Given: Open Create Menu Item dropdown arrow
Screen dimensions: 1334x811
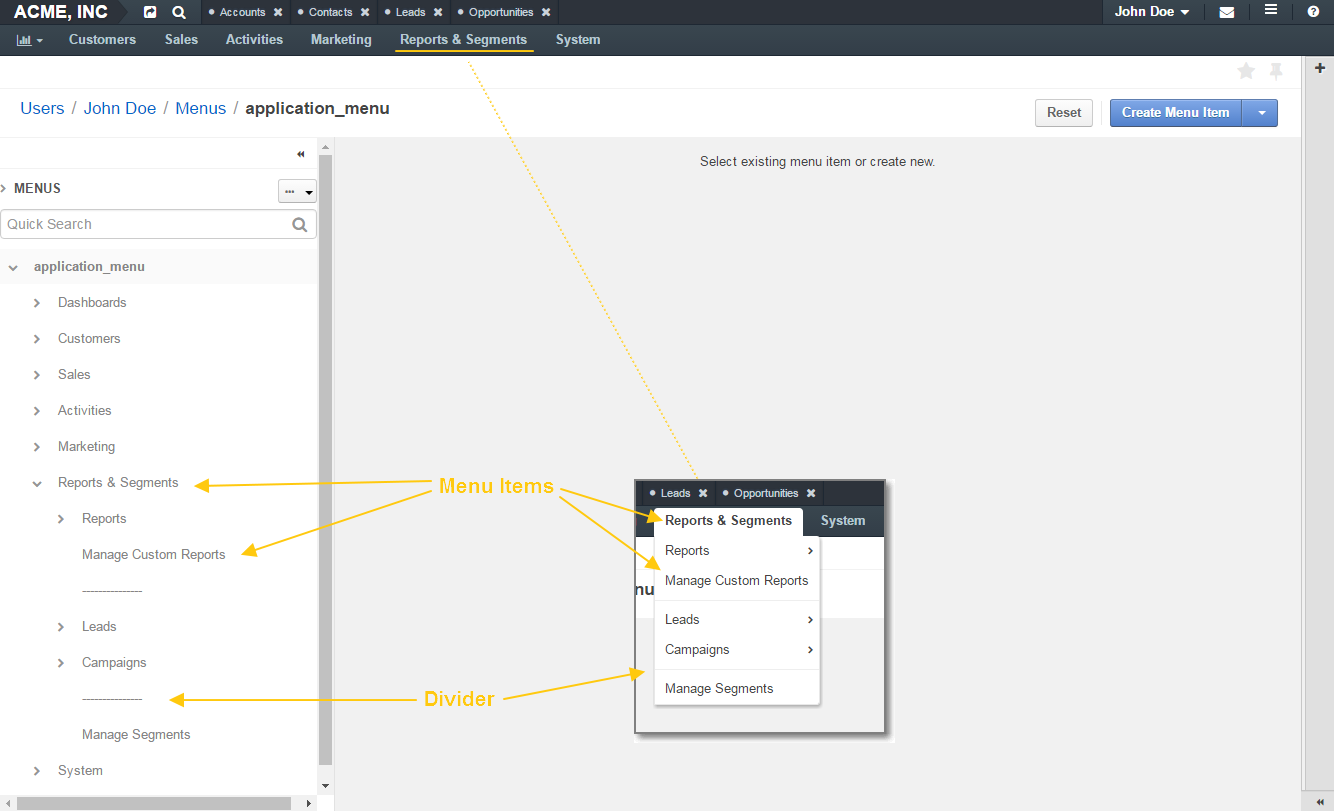Looking at the screenshot, I should point(1260,113).
